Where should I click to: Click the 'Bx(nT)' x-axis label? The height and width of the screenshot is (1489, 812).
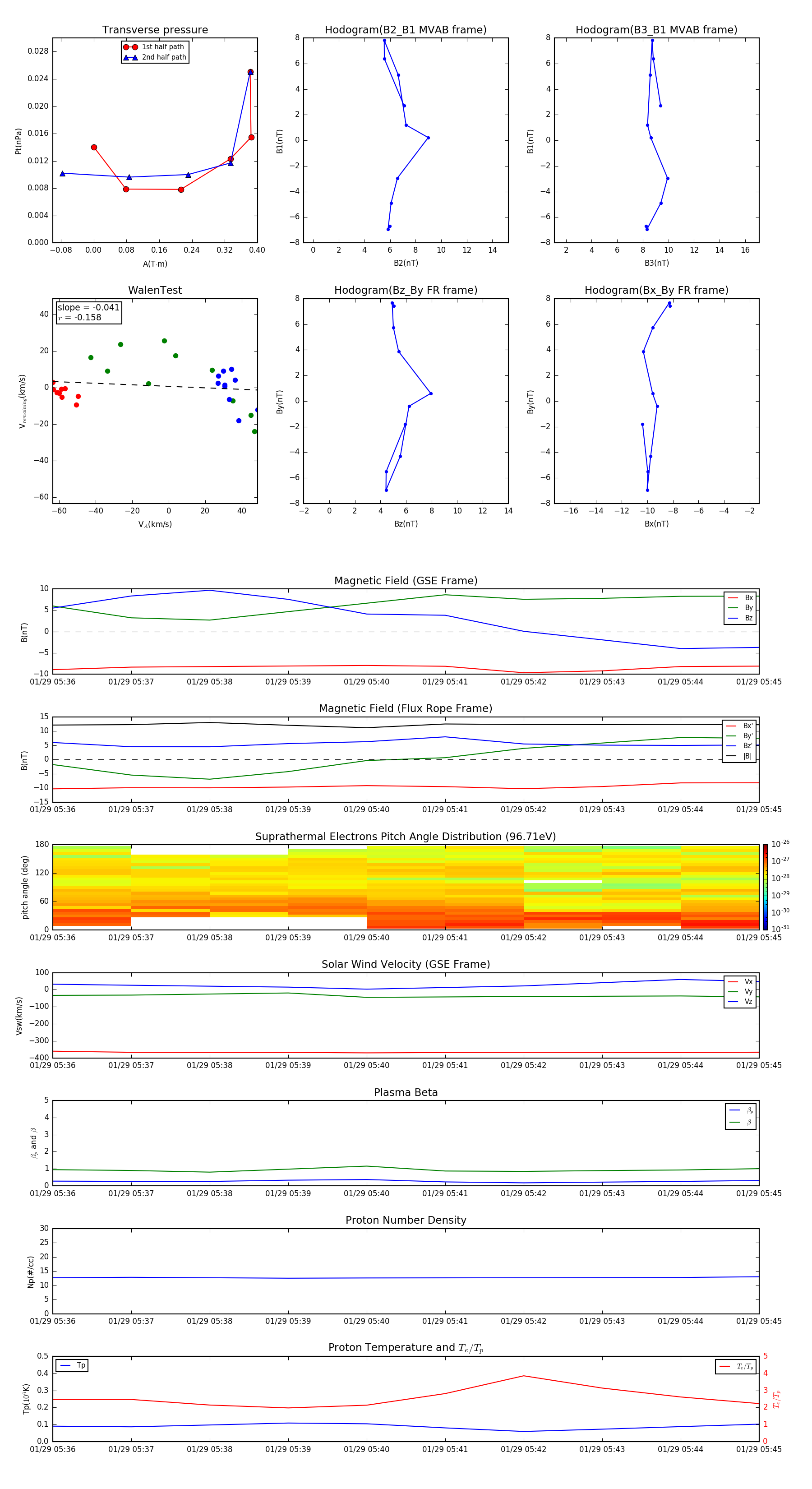(656, 524)
